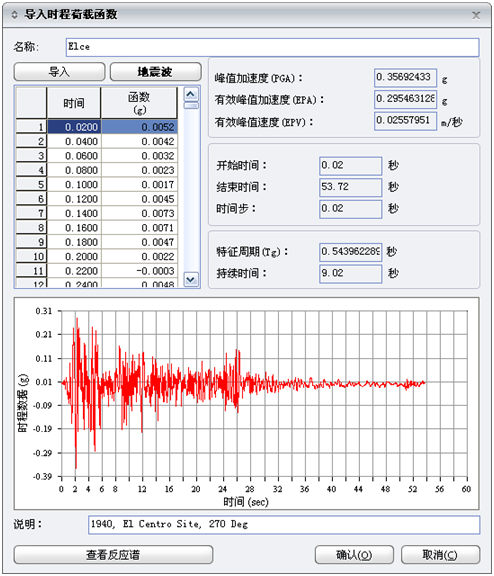Select the 开始时间 start time field
The height and width of the screenshot is (576, 494).
350,166
